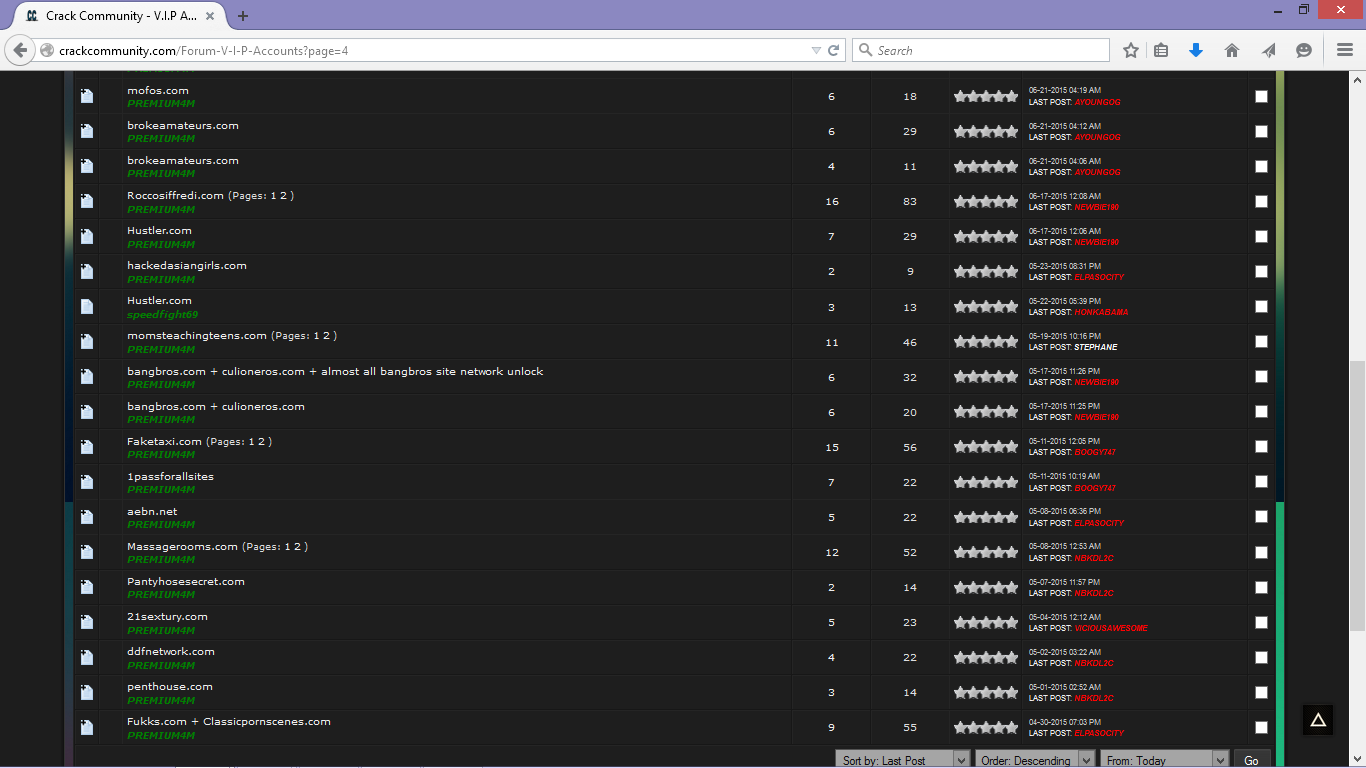Click the thread icon beside momsteachingteens.com
The width and height of the screenshot is (1366, 768).
(x=87, y=341)
